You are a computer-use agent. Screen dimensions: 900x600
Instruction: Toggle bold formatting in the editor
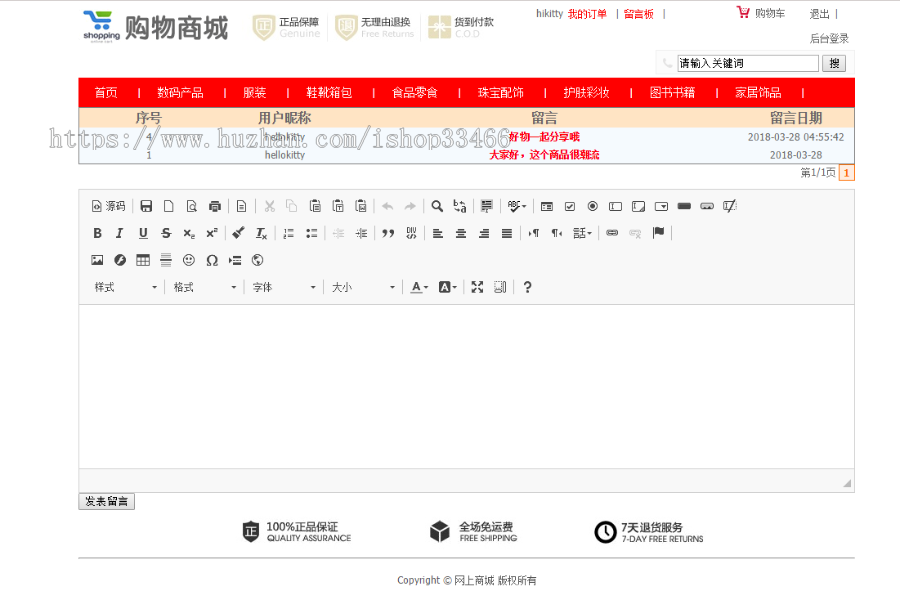(x=95, y=232)
